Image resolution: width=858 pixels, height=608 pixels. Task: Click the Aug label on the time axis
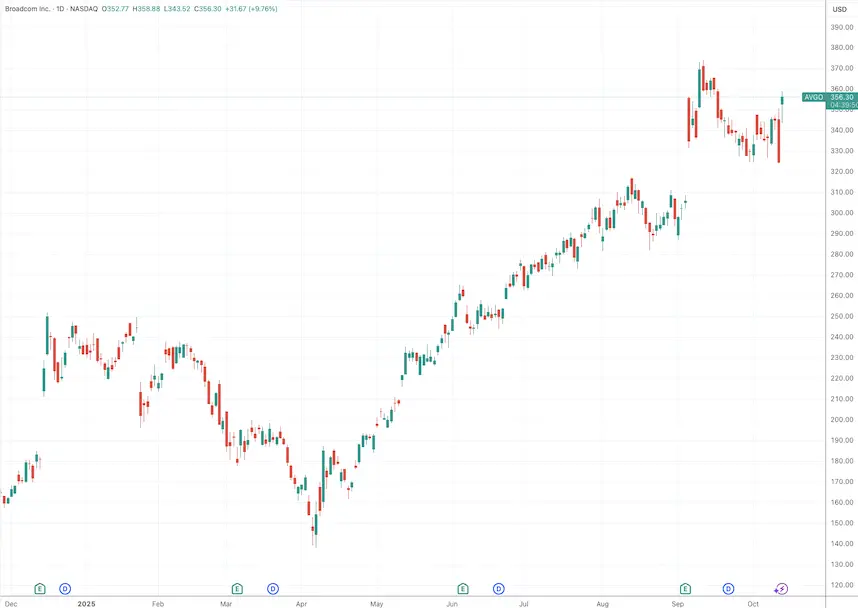coord(603,604)
